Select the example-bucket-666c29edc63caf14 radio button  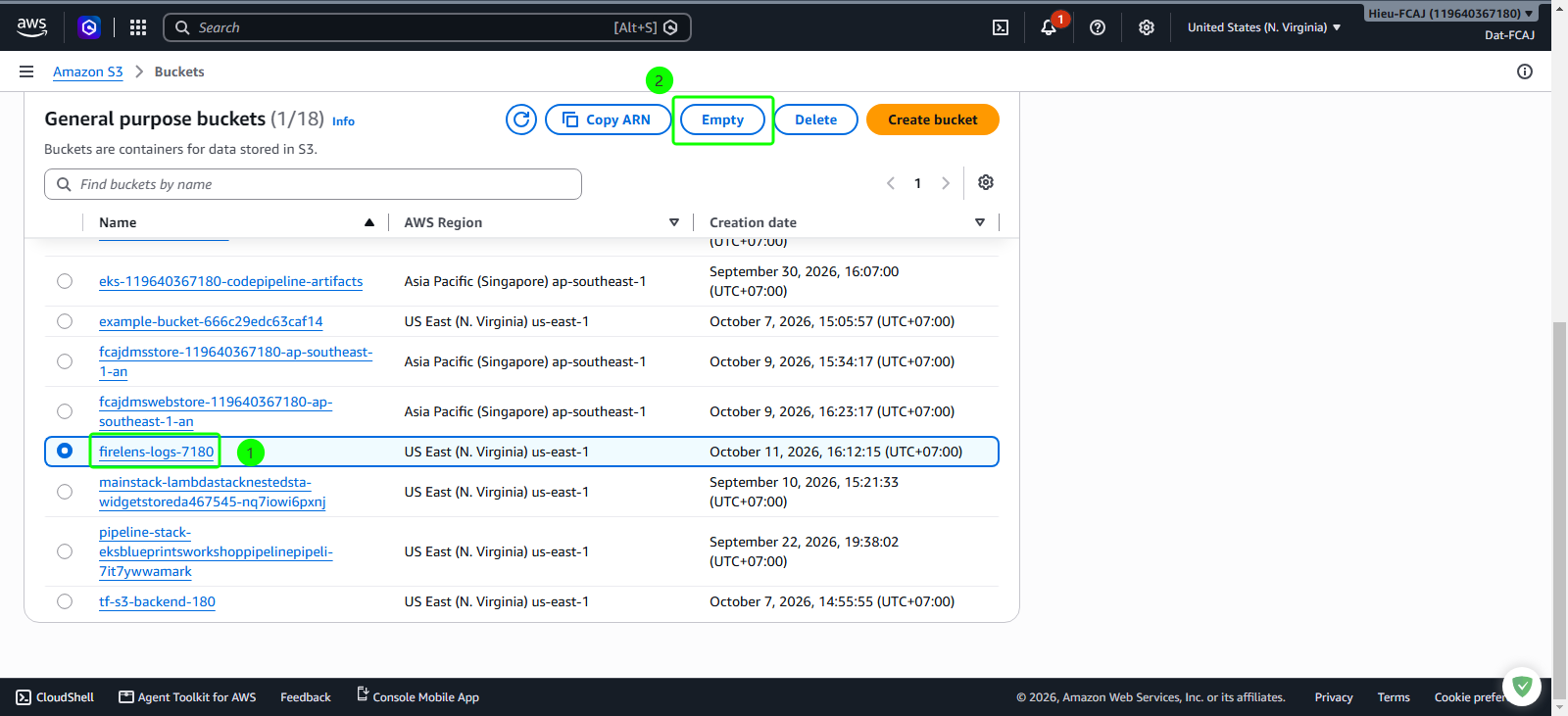(x=65, y=321)
